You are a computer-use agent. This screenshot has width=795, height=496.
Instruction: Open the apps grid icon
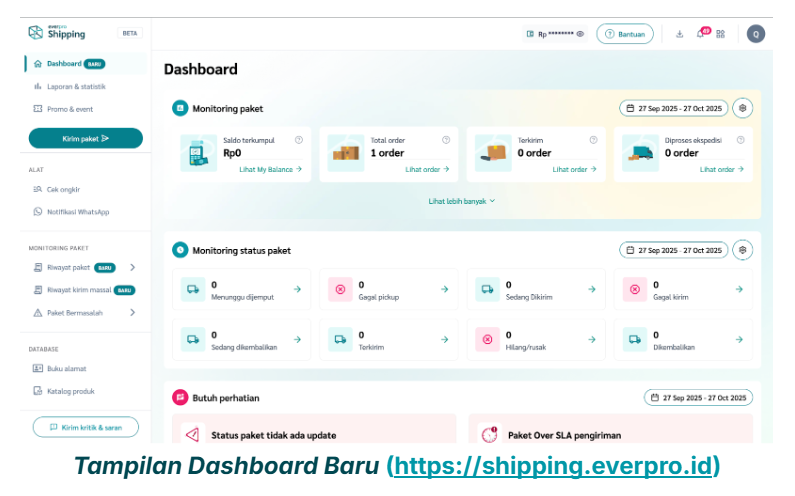720,34
